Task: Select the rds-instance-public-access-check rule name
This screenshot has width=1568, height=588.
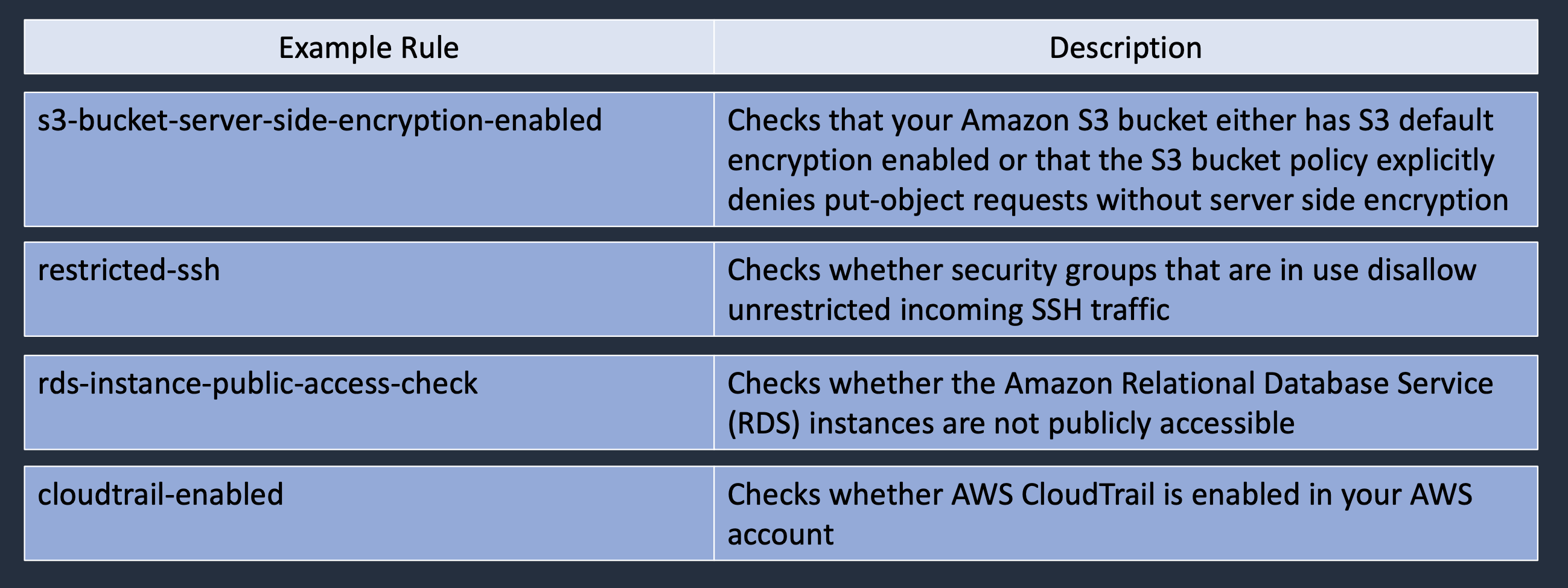Action: (x=258, y=383)
